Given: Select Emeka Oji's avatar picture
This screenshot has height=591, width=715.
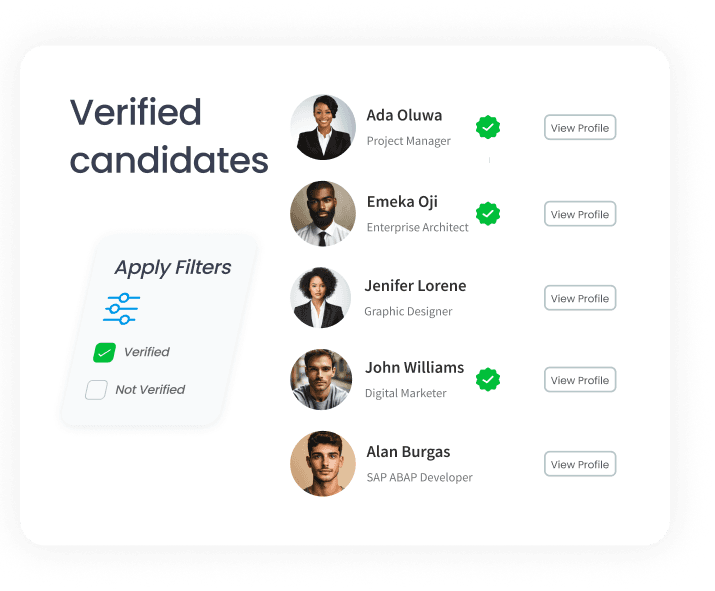Looking at the screenshot, I should 323,213.
